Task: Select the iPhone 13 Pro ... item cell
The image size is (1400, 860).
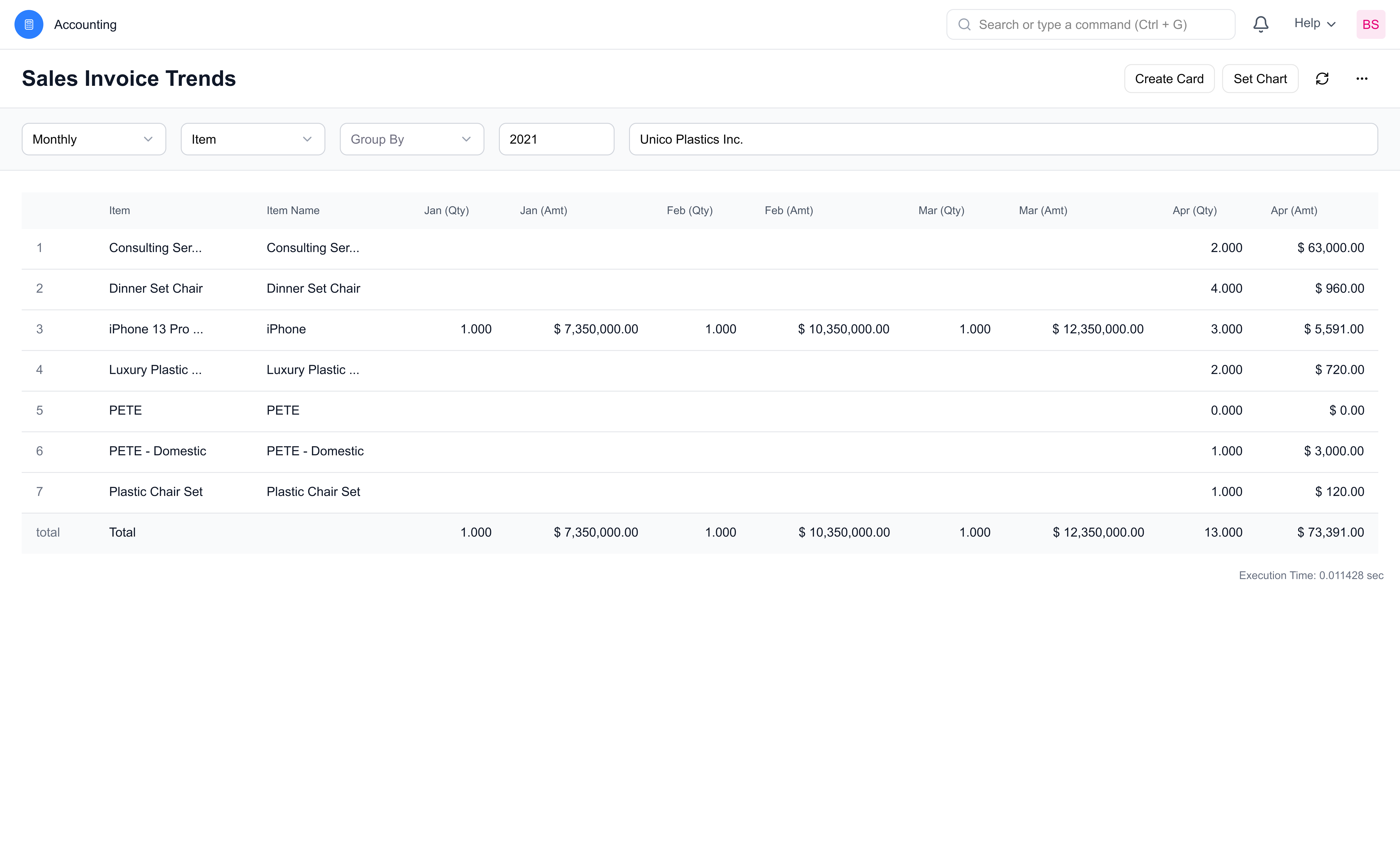Action: 156,329
